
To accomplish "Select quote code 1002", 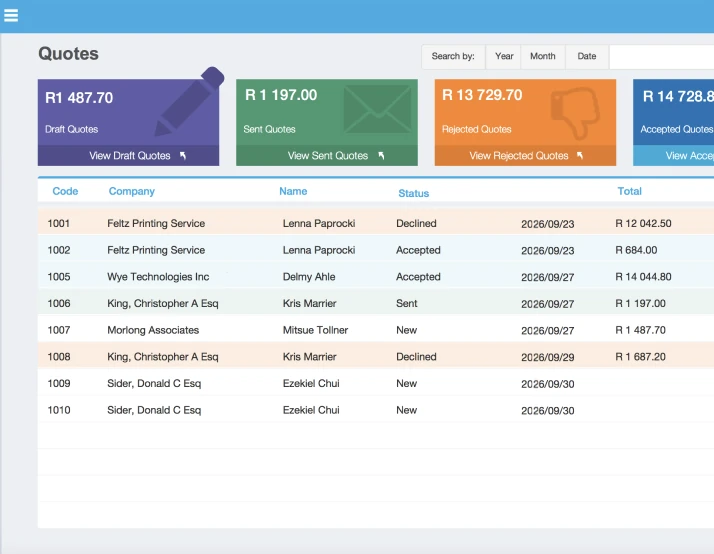I will (59, 250).
